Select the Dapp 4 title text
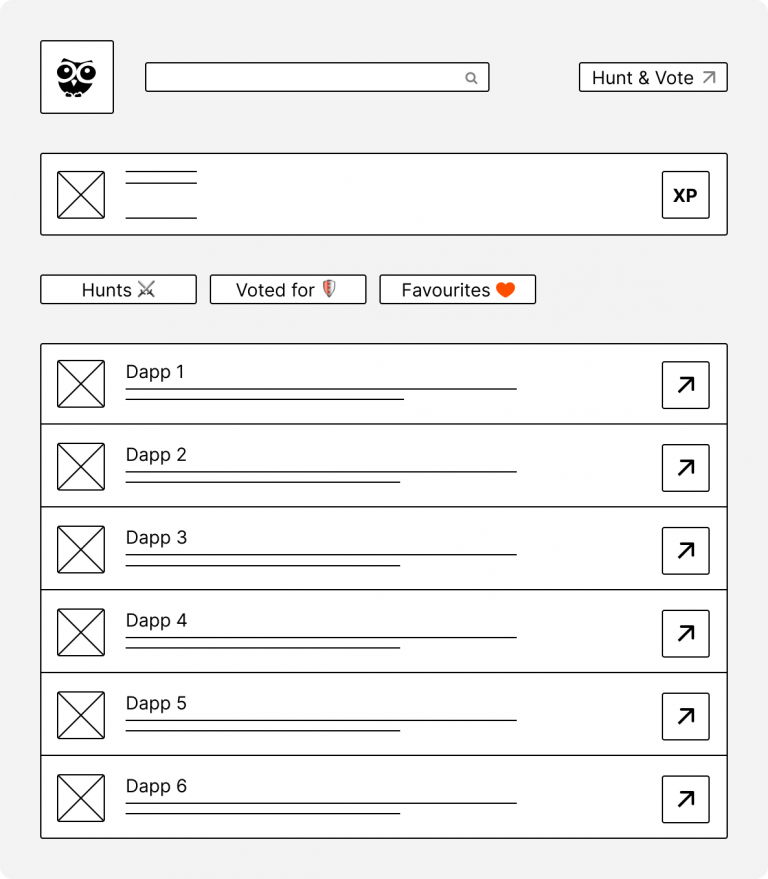 [x=156, y=621]
